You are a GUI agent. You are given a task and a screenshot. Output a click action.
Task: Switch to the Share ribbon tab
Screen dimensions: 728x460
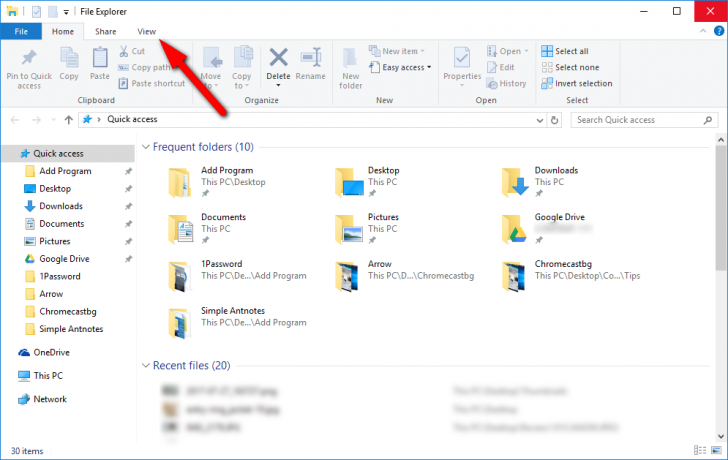coord(105,32)
